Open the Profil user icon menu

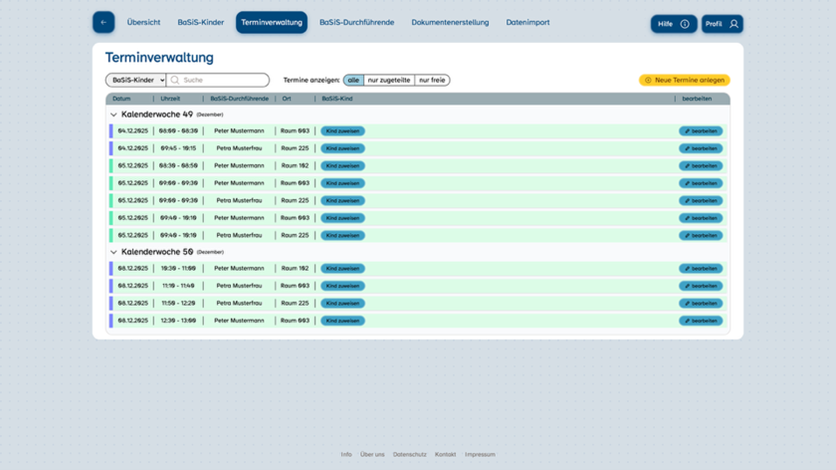click(734, 24)
